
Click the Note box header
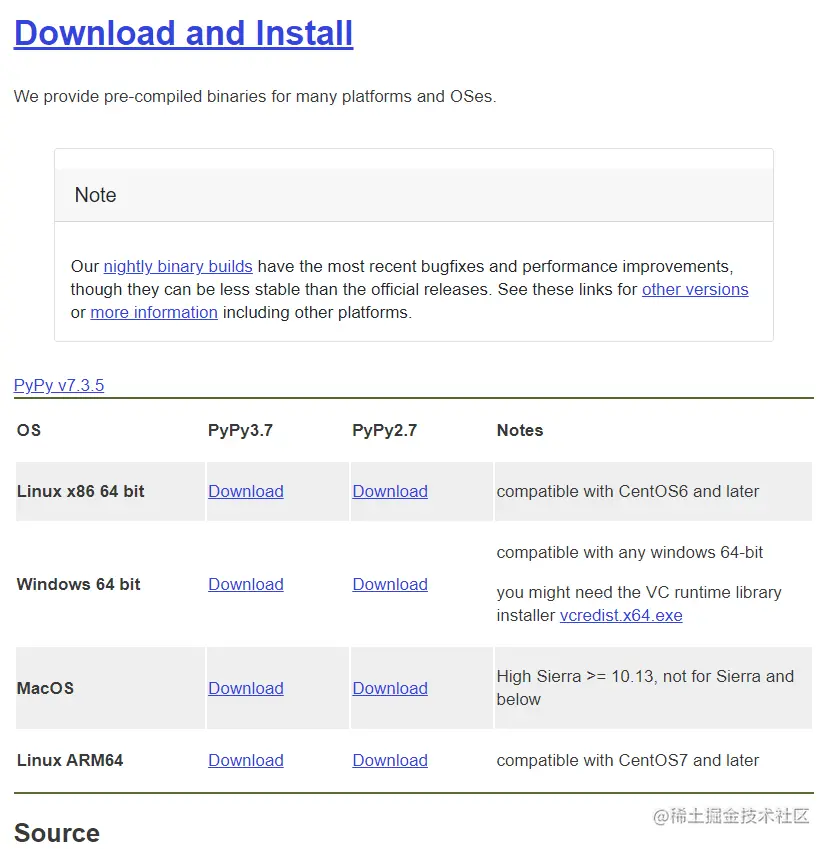point(414,195)
